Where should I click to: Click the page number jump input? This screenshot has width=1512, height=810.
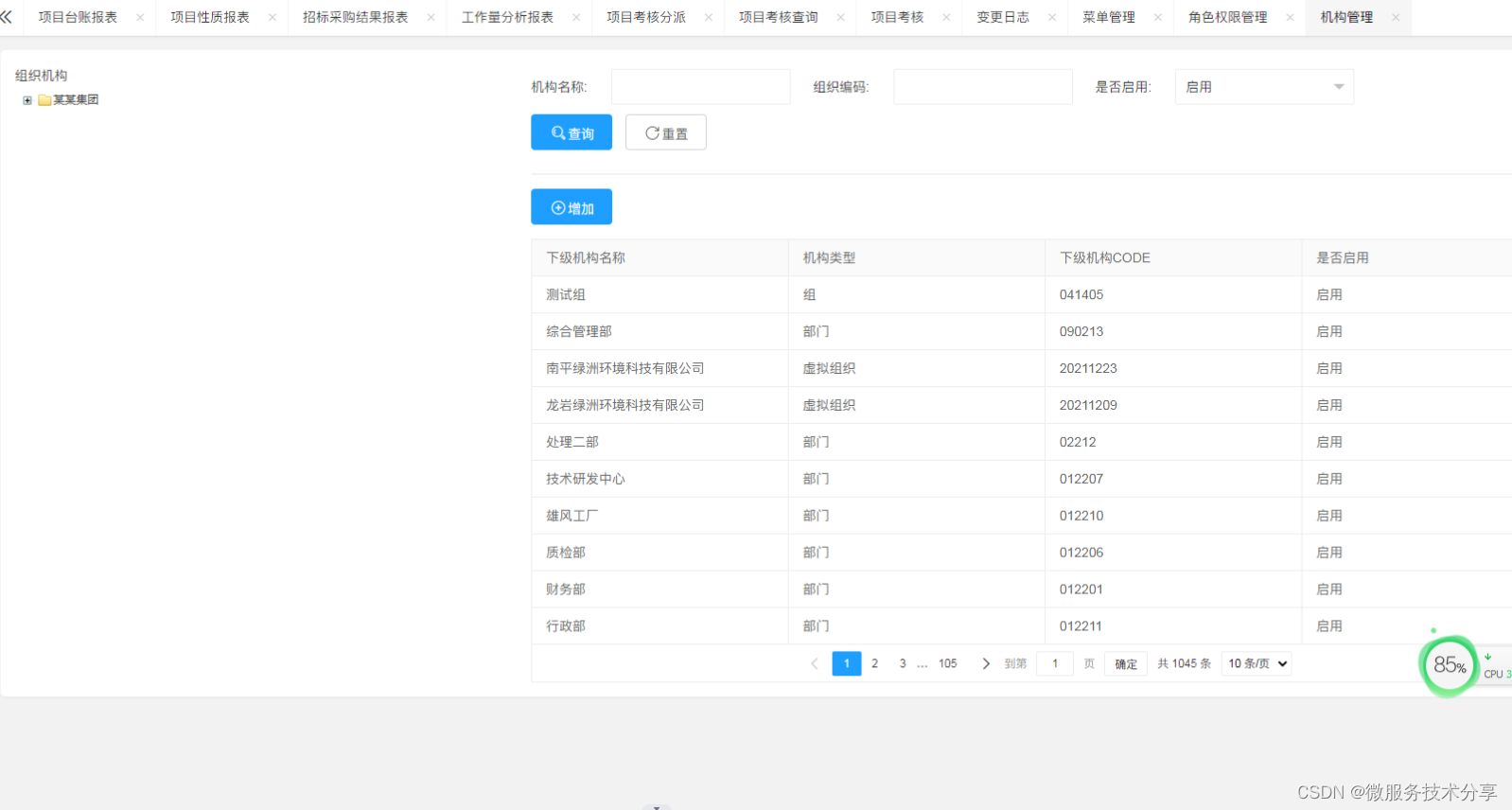click(1055, 663)
